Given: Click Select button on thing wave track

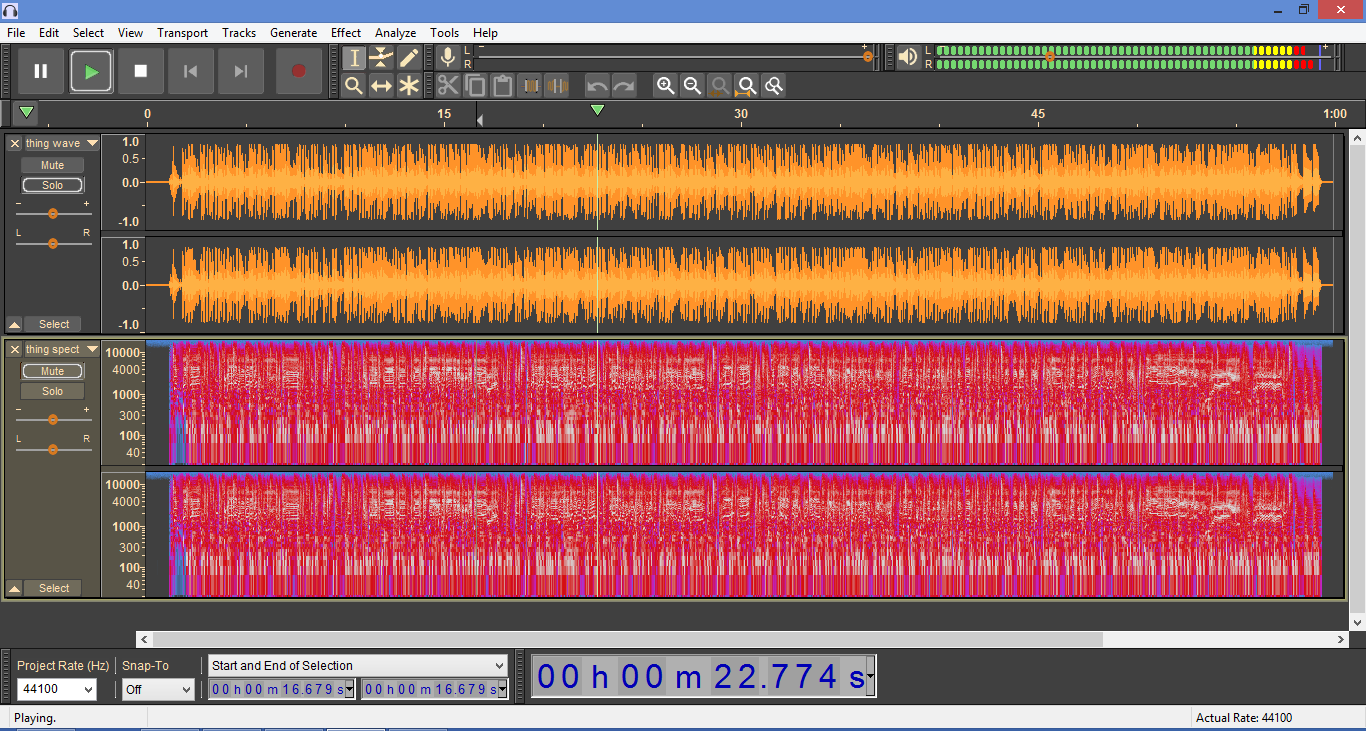Looking at the screenshot, I should [54, 324].
